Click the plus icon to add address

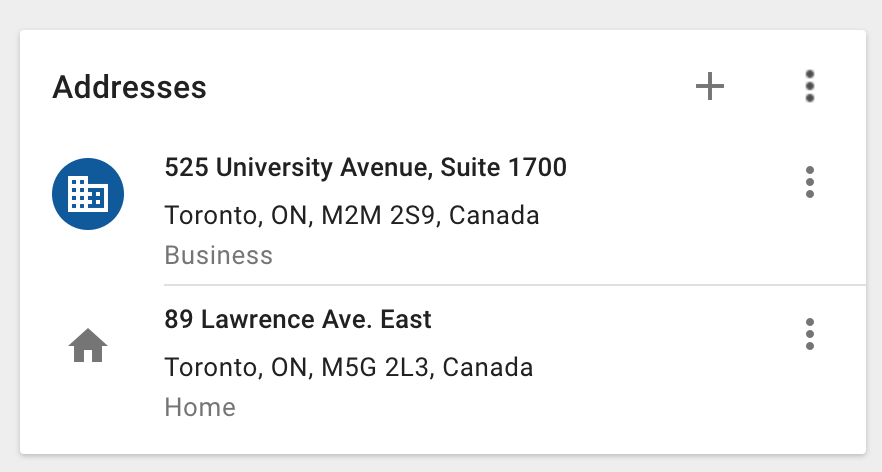(710, 87)
